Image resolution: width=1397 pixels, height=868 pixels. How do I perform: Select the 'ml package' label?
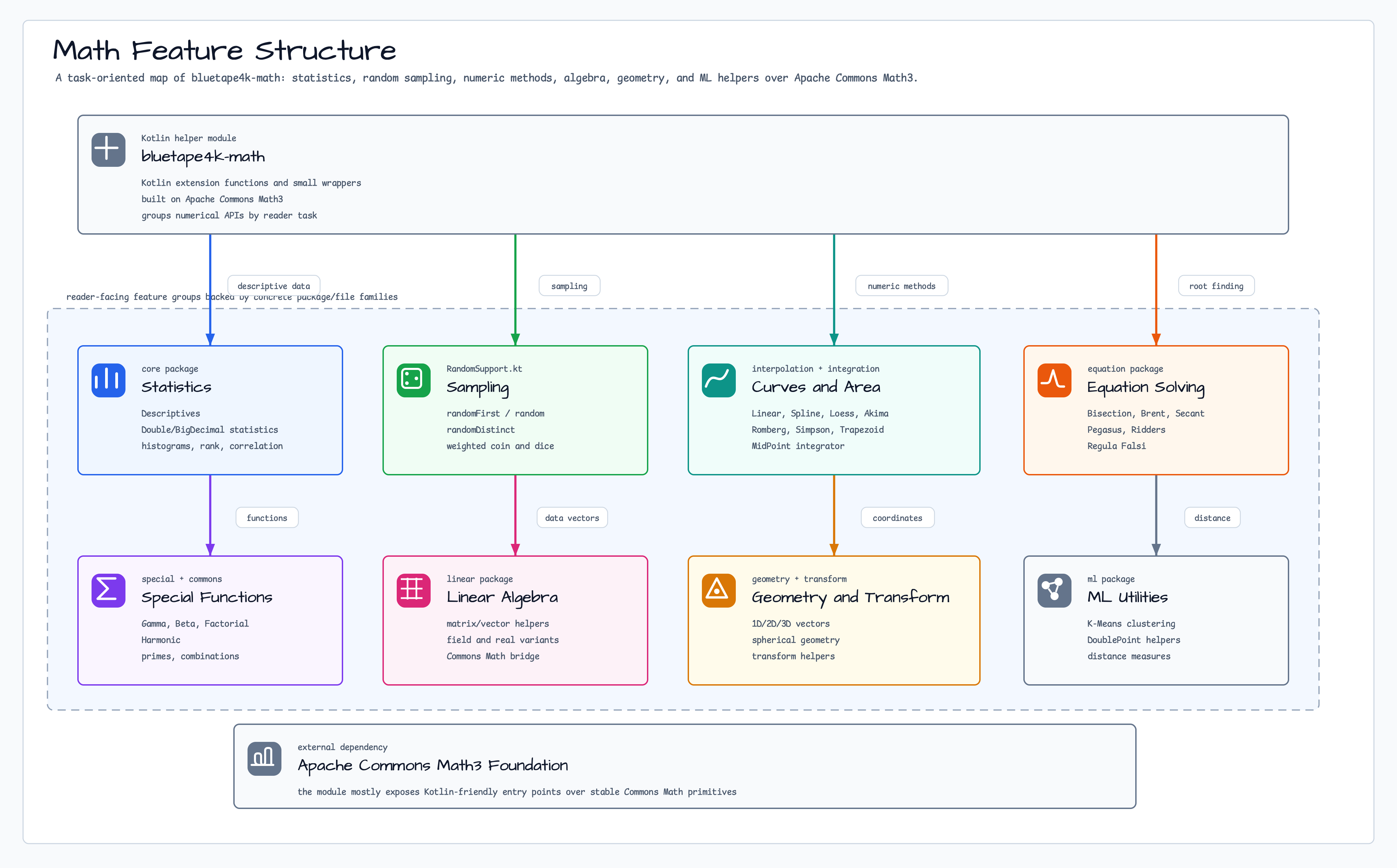(x=1110, y=579)
